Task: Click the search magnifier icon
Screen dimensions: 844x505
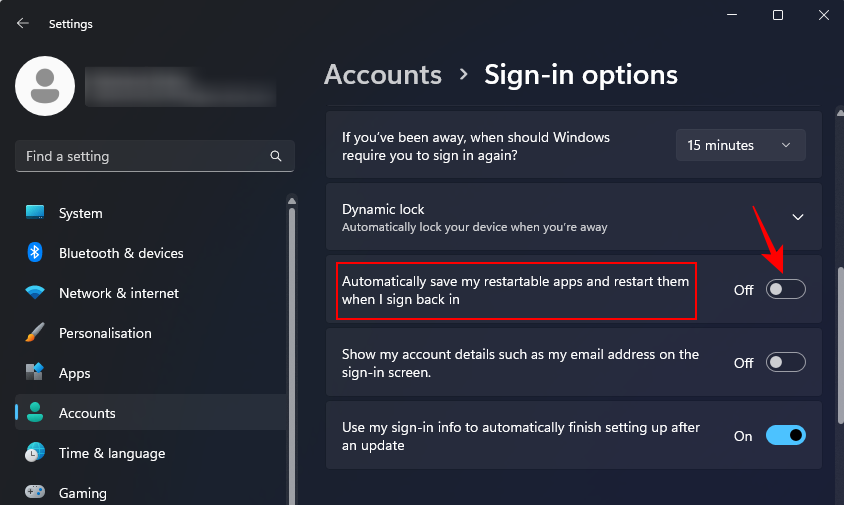Action: point(276,157)
